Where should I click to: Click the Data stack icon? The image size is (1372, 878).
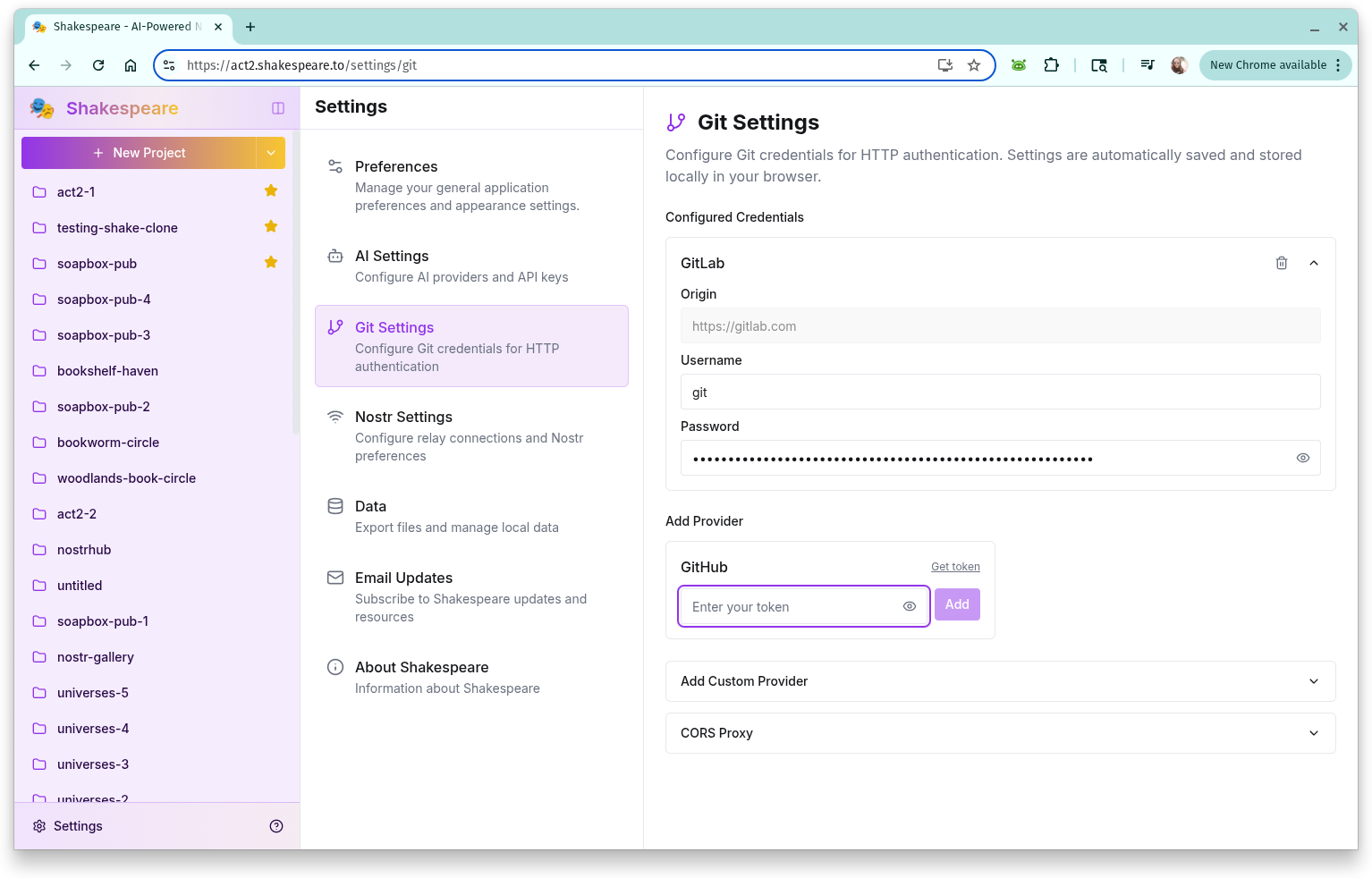point(335,505)
